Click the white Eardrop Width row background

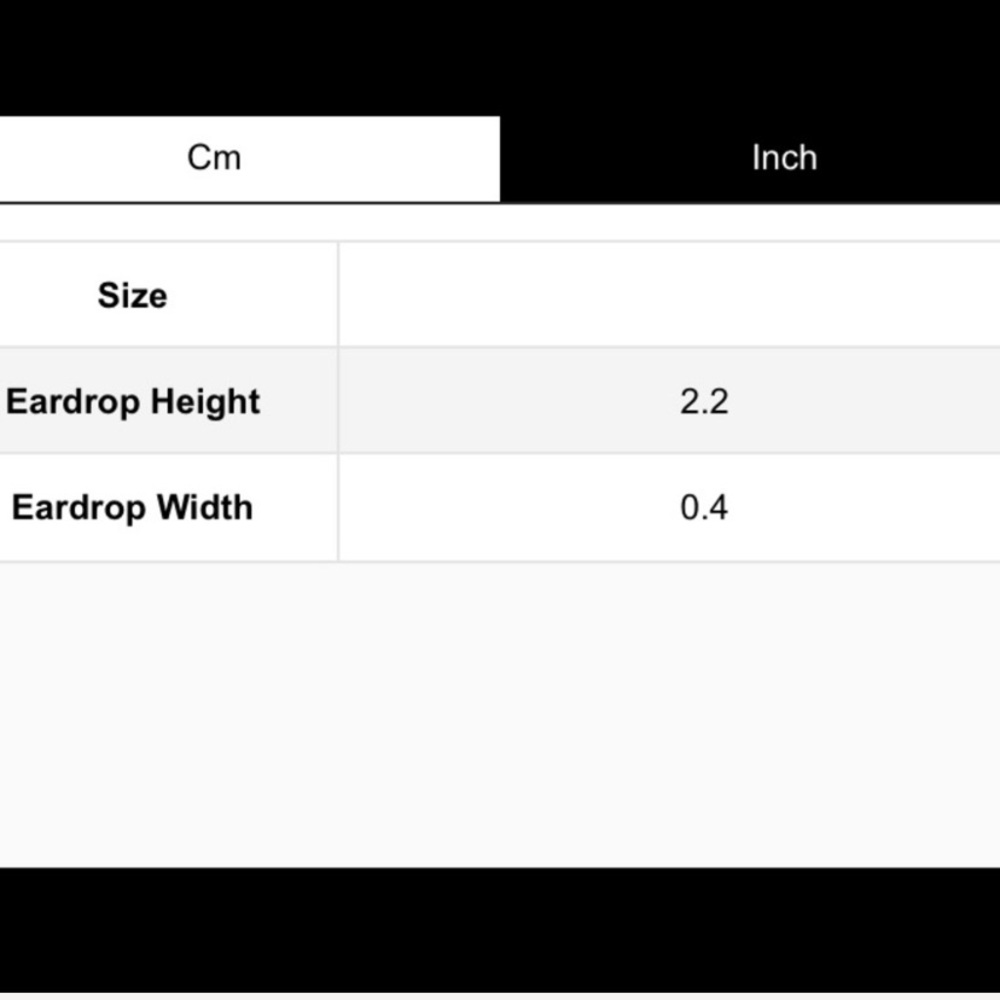(x=500, y=508)
